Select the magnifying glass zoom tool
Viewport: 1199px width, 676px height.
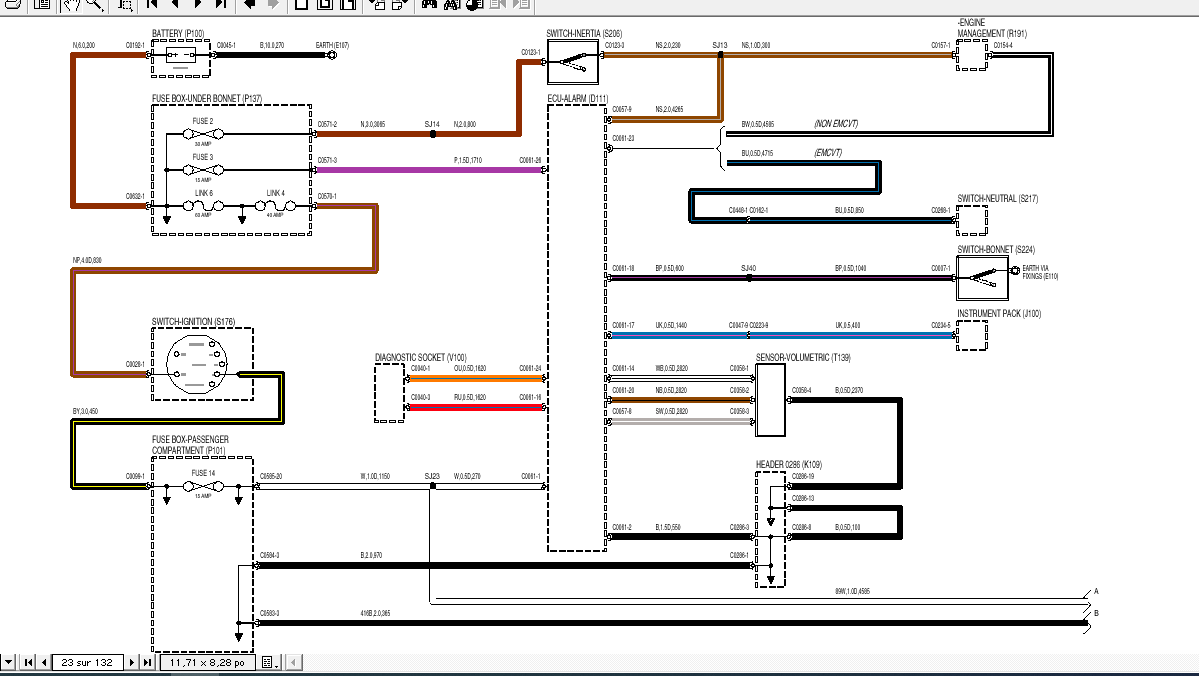pyautogui.click(x=95, y=5)
